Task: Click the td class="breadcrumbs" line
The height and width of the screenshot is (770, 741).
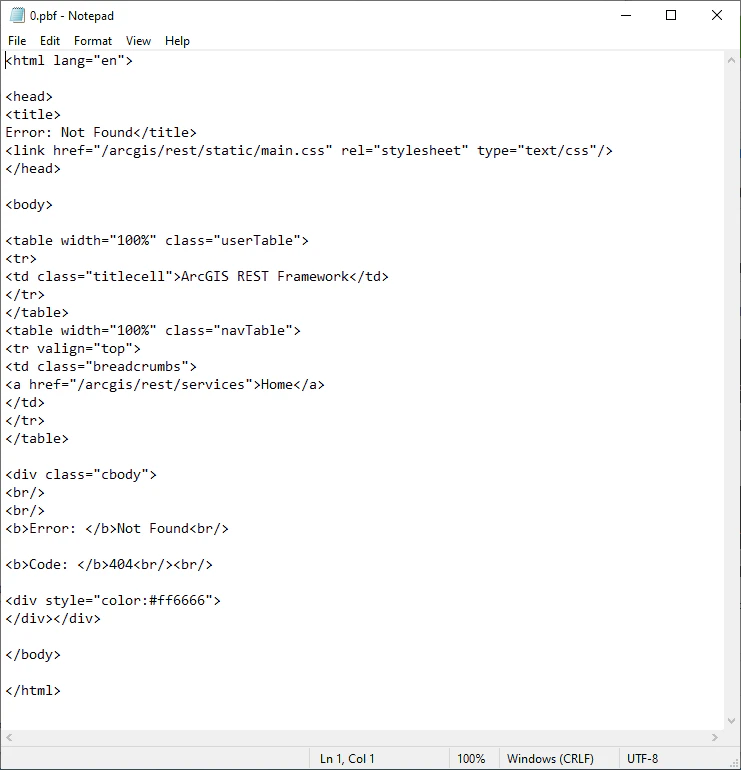Action: (x=101, y=366)
